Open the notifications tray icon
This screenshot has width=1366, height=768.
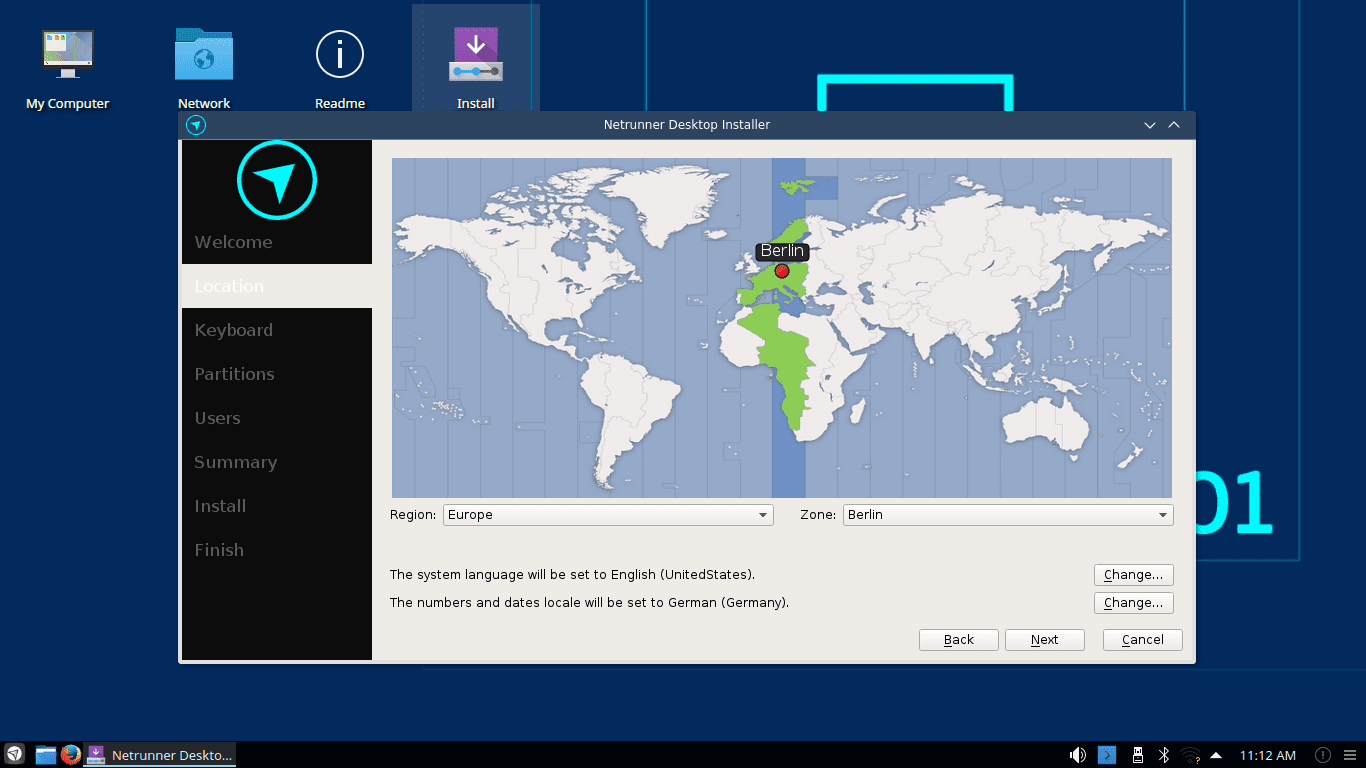click(1323, 755)
